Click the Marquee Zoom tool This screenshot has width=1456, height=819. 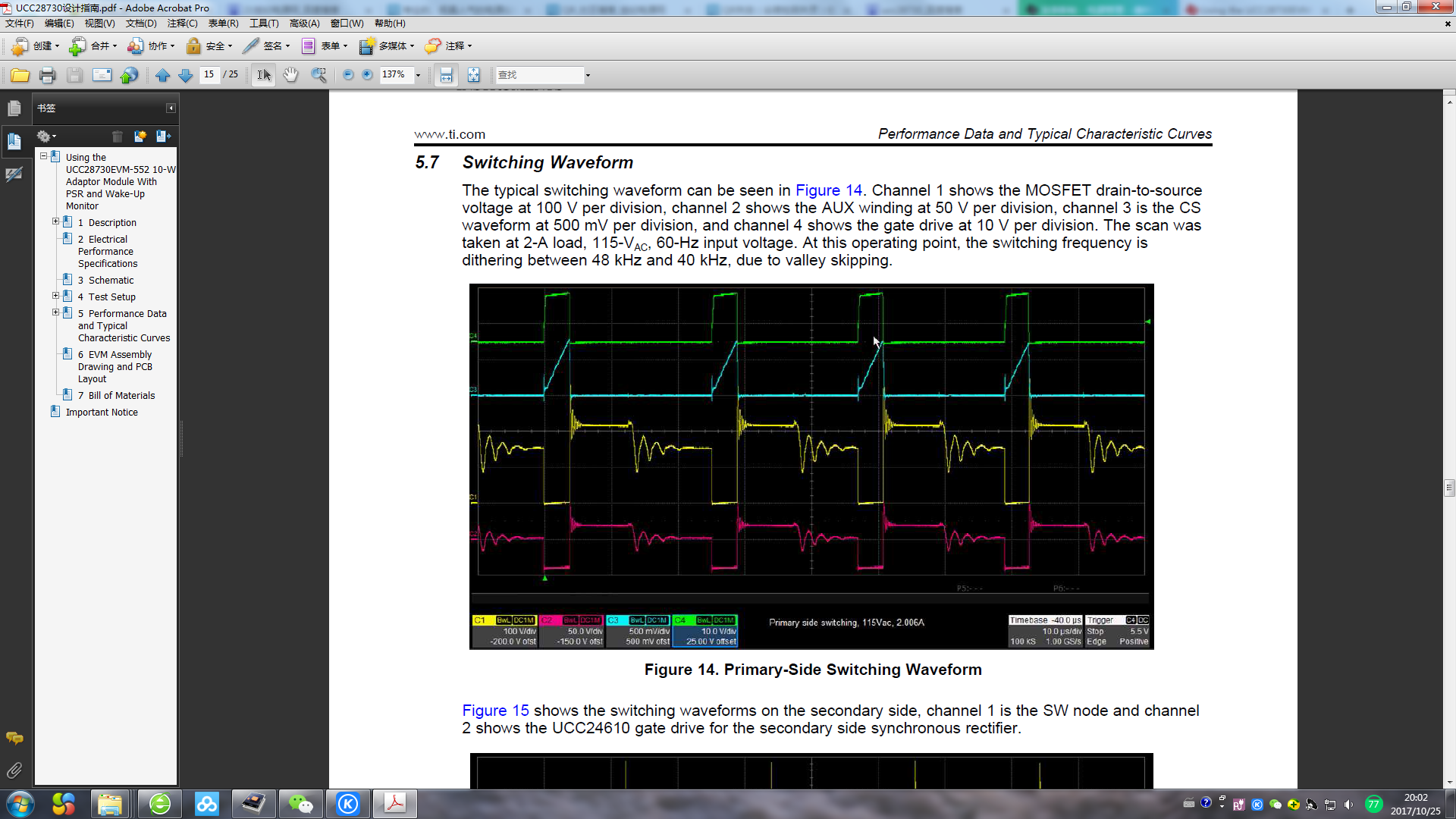[318, 74]
